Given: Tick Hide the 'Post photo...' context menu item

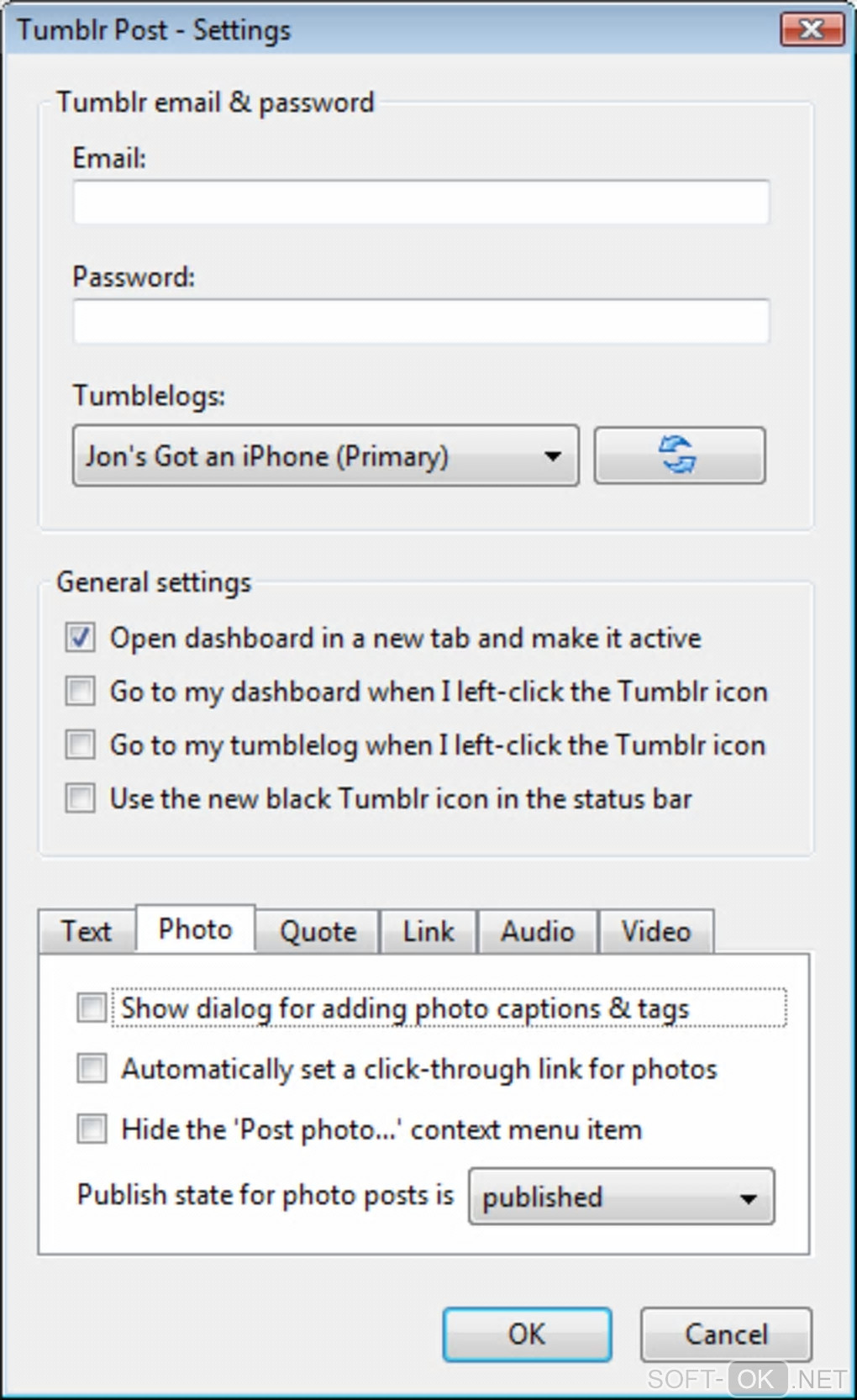Looking at the screenshot, I should tap(92, 1129).
